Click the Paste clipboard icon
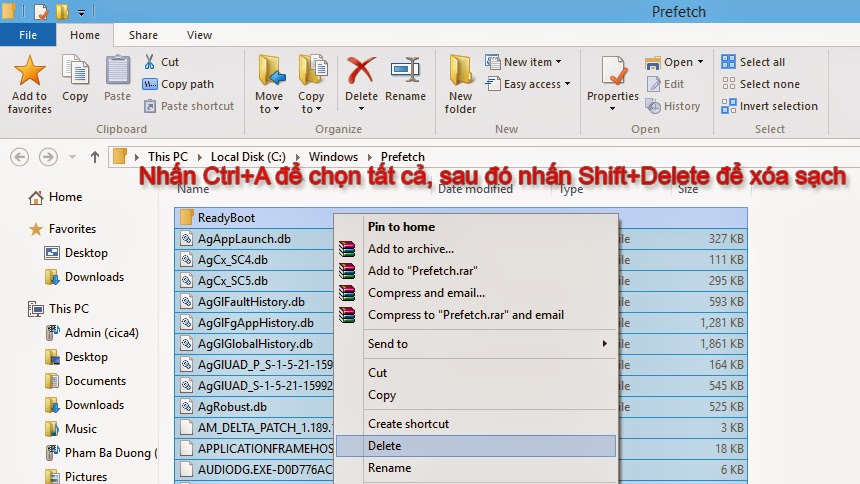 (117, 71)
